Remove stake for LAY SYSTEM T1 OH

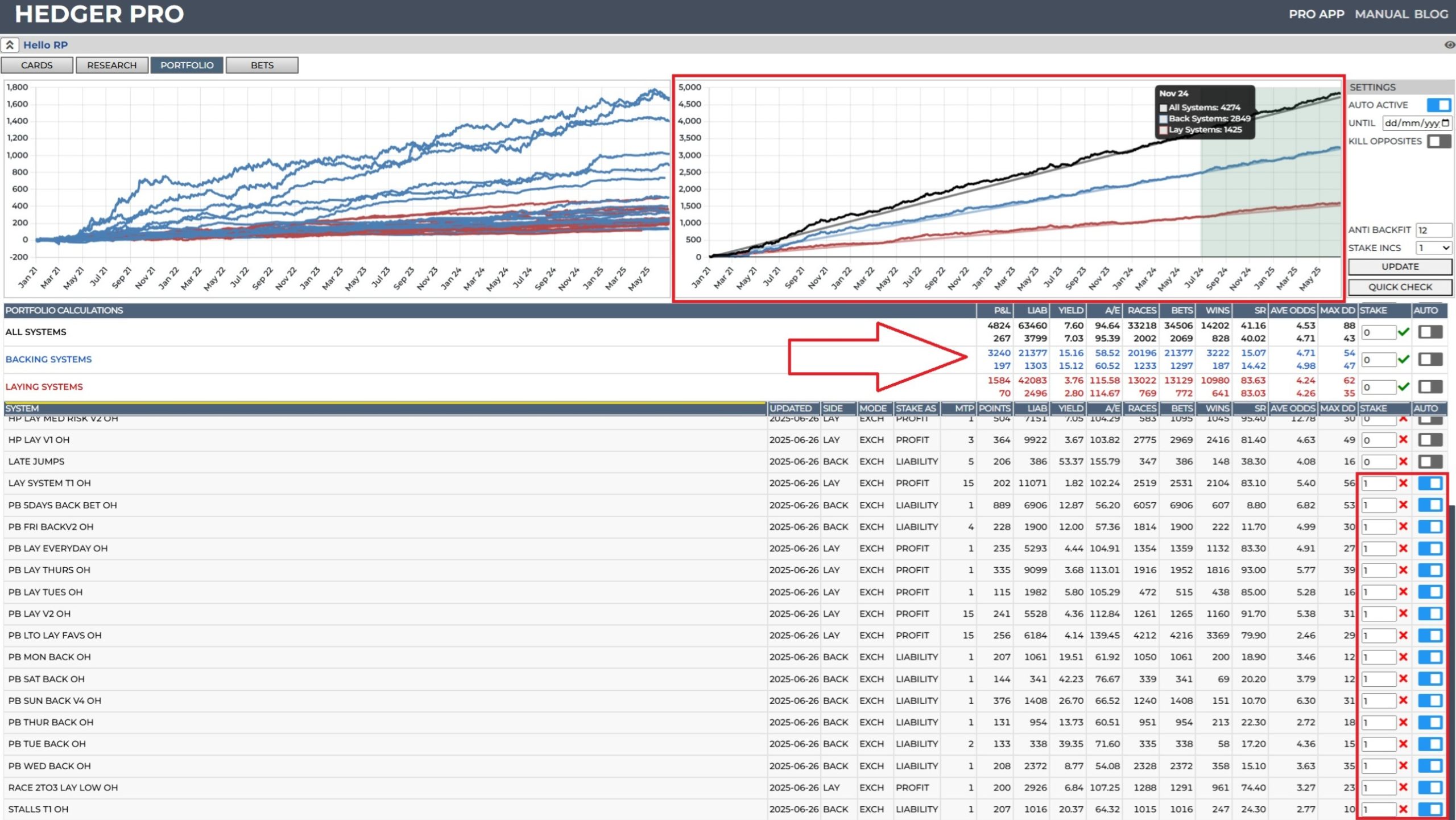(1403, 483)
